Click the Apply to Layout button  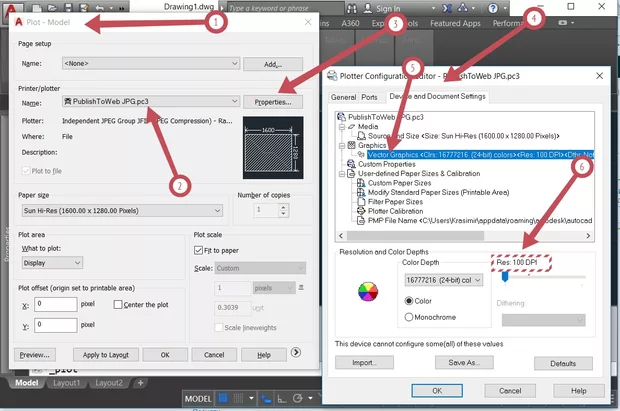(106, 355)
